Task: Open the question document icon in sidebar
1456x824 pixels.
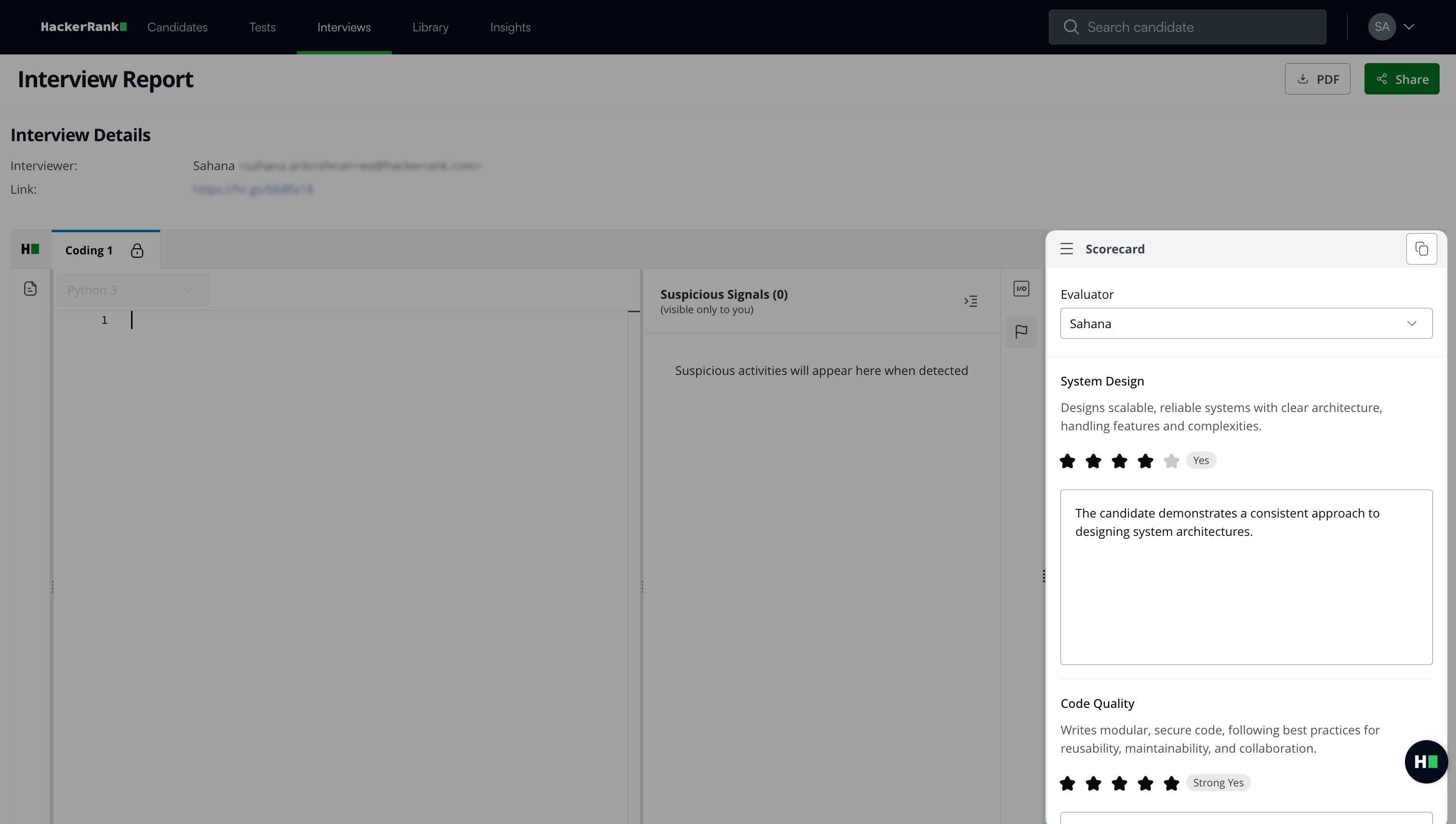Action: (x=30, y=289)
